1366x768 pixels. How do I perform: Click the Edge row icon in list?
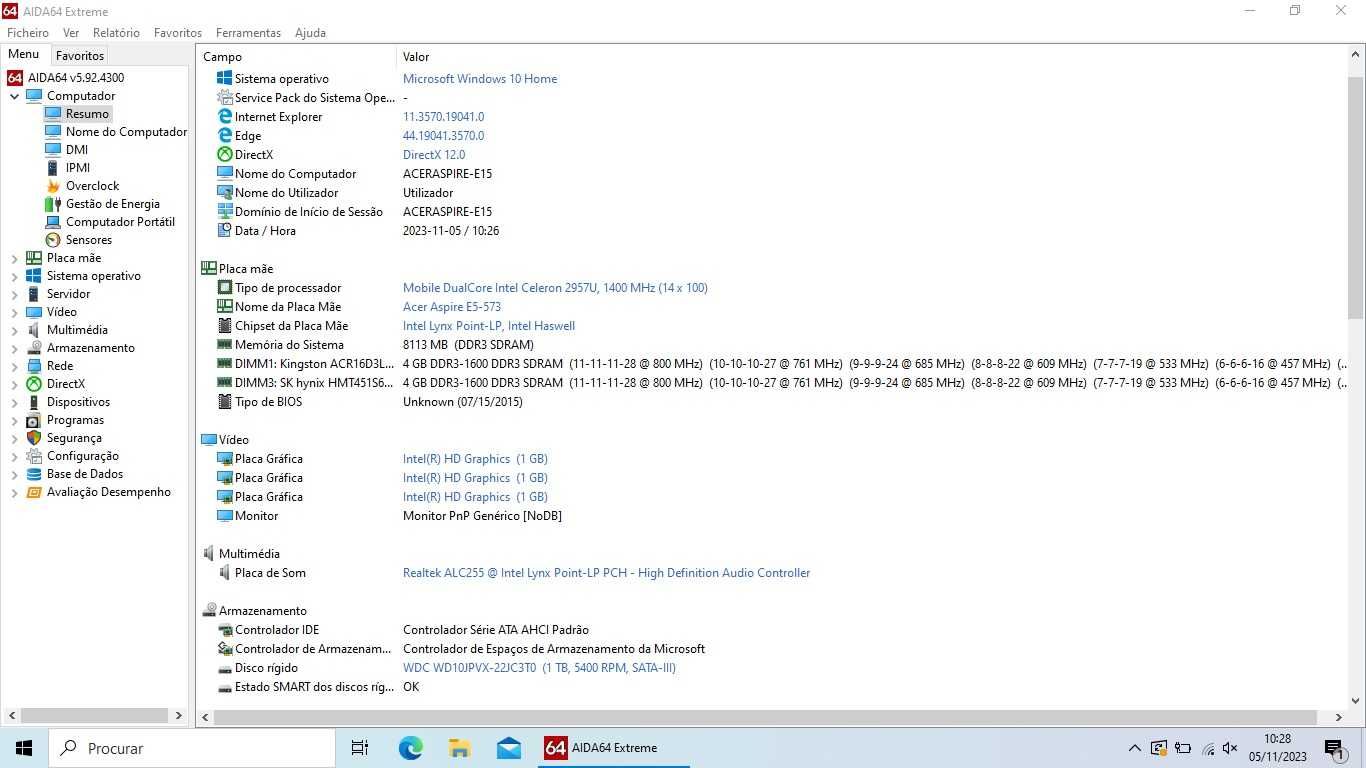click(225, 136)
